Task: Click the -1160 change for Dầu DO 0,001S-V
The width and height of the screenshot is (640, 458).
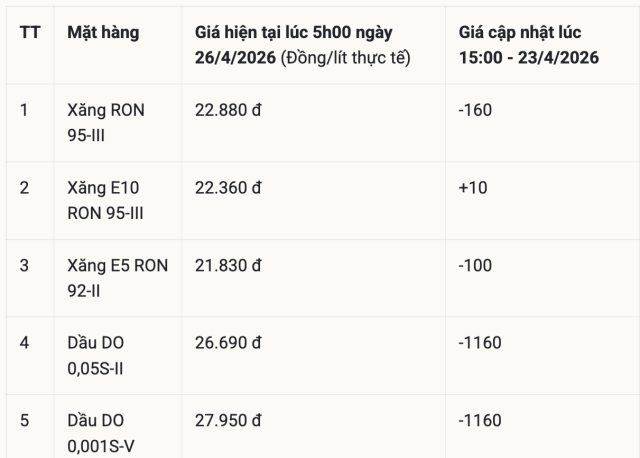Action: point(480,420)
